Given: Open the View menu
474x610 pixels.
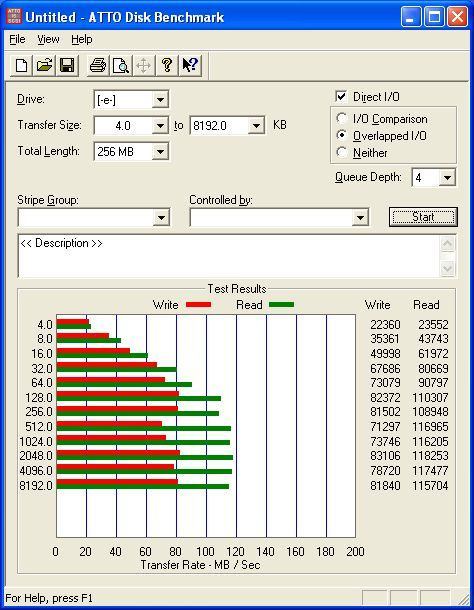Looking at the screenshot, I should 48,39.
